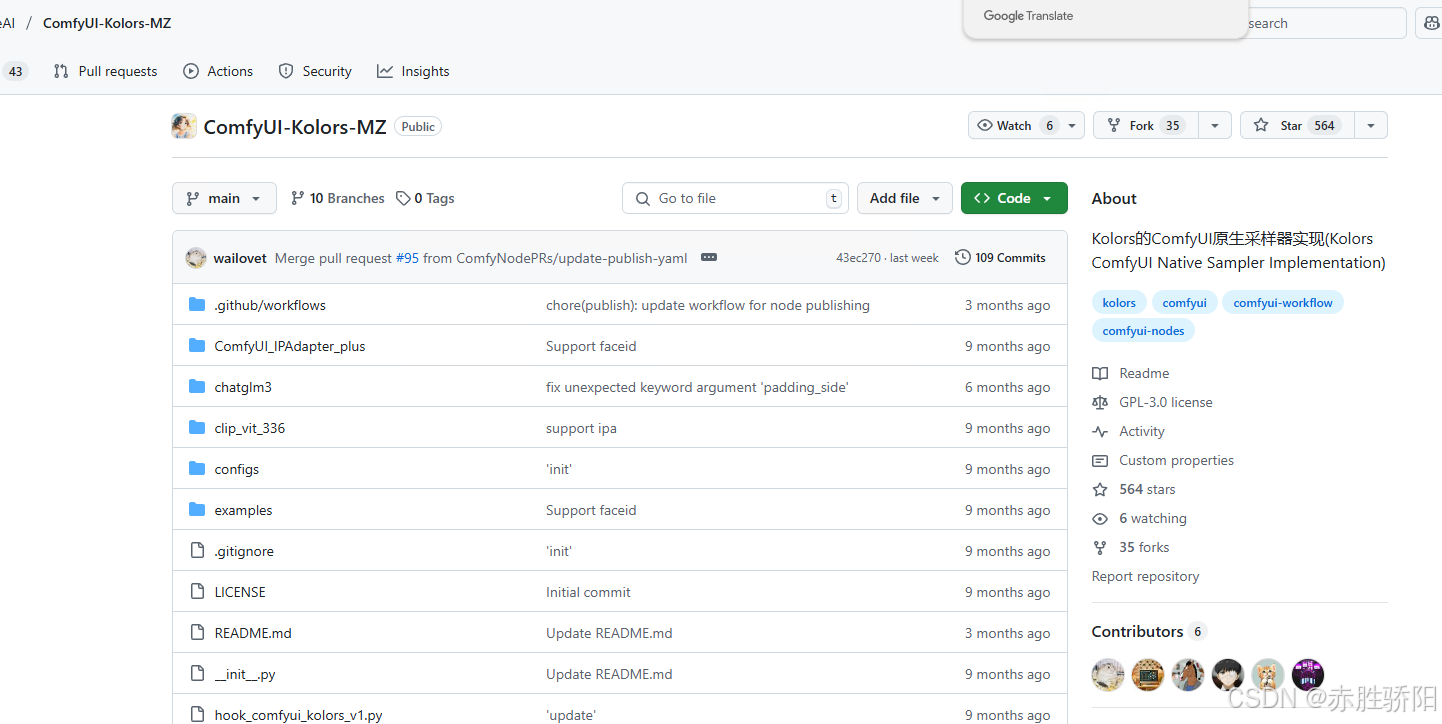Click the chatglm3 folder icon
The image size is (1442, 724).
click(197, 387)
